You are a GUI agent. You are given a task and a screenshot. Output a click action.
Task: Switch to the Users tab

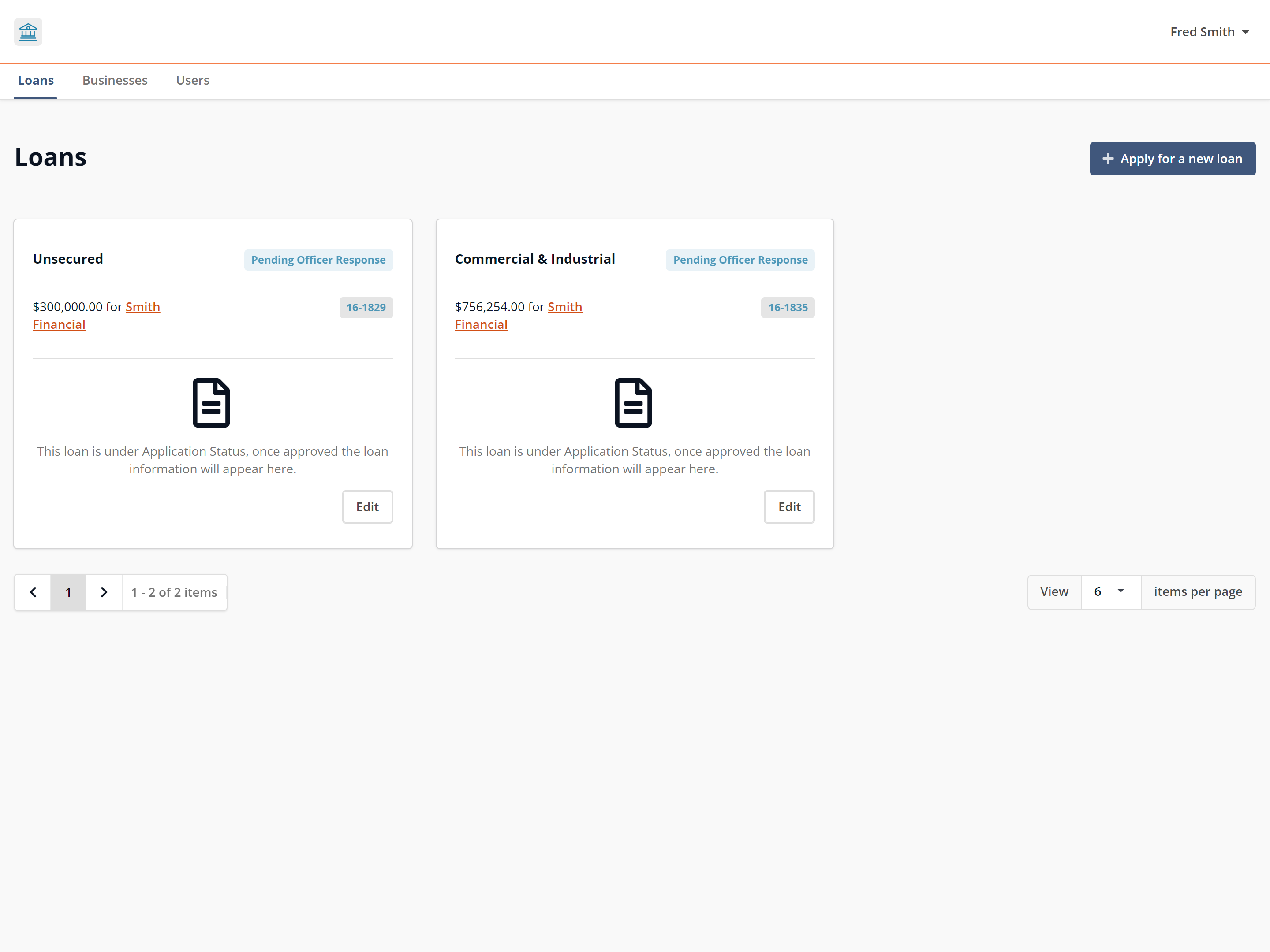192,80
